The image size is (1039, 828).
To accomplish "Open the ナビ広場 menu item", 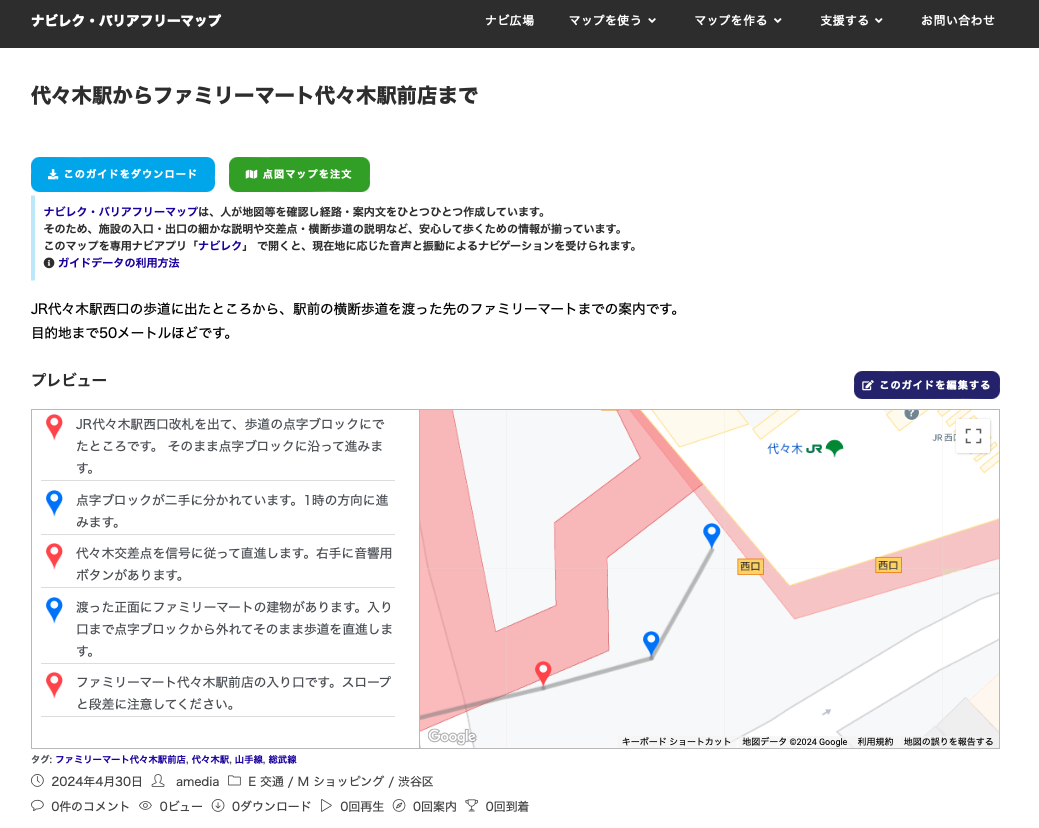I will coord(510,20).
